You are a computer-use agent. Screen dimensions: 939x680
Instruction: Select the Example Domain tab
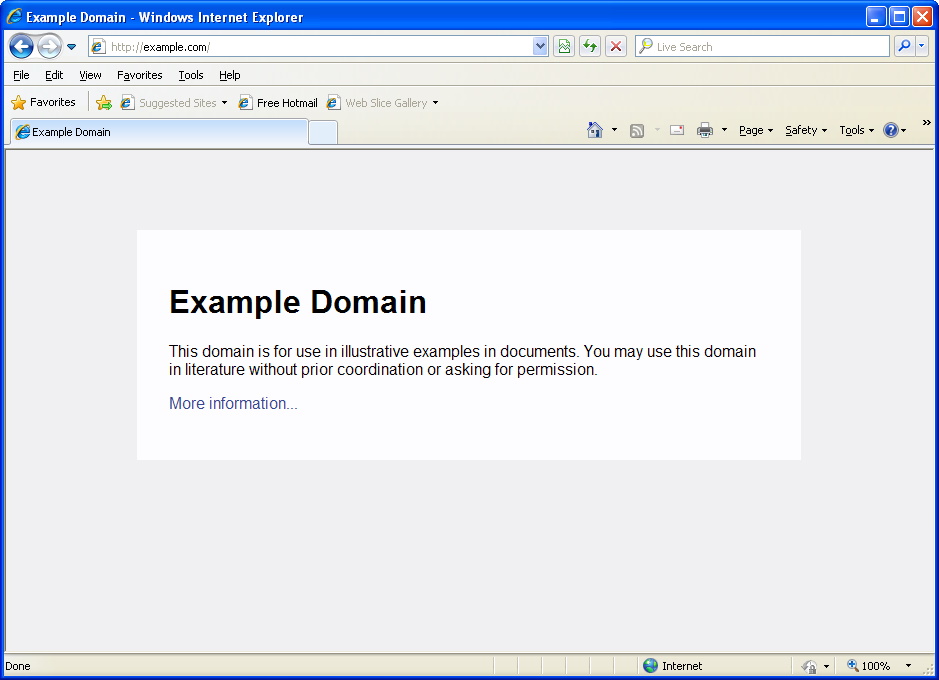pos(159,132)
